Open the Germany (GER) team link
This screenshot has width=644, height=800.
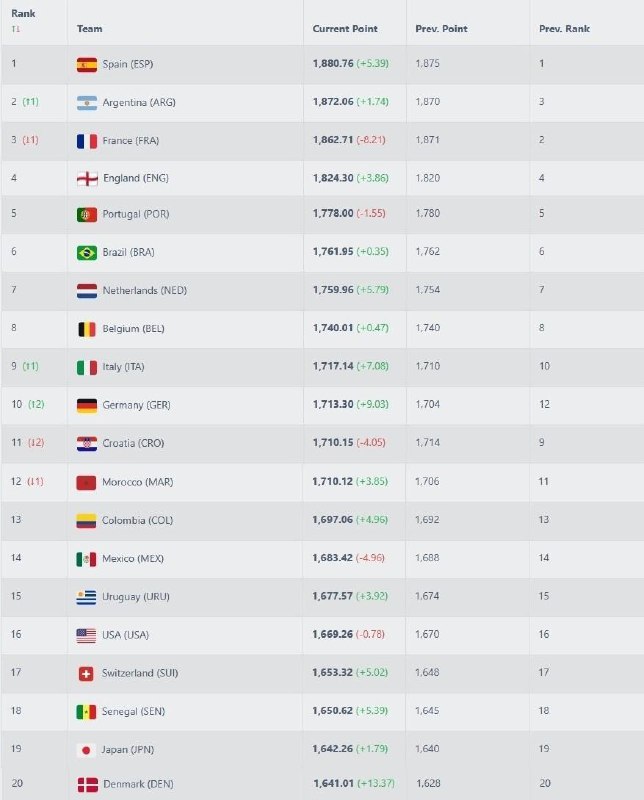135,405
